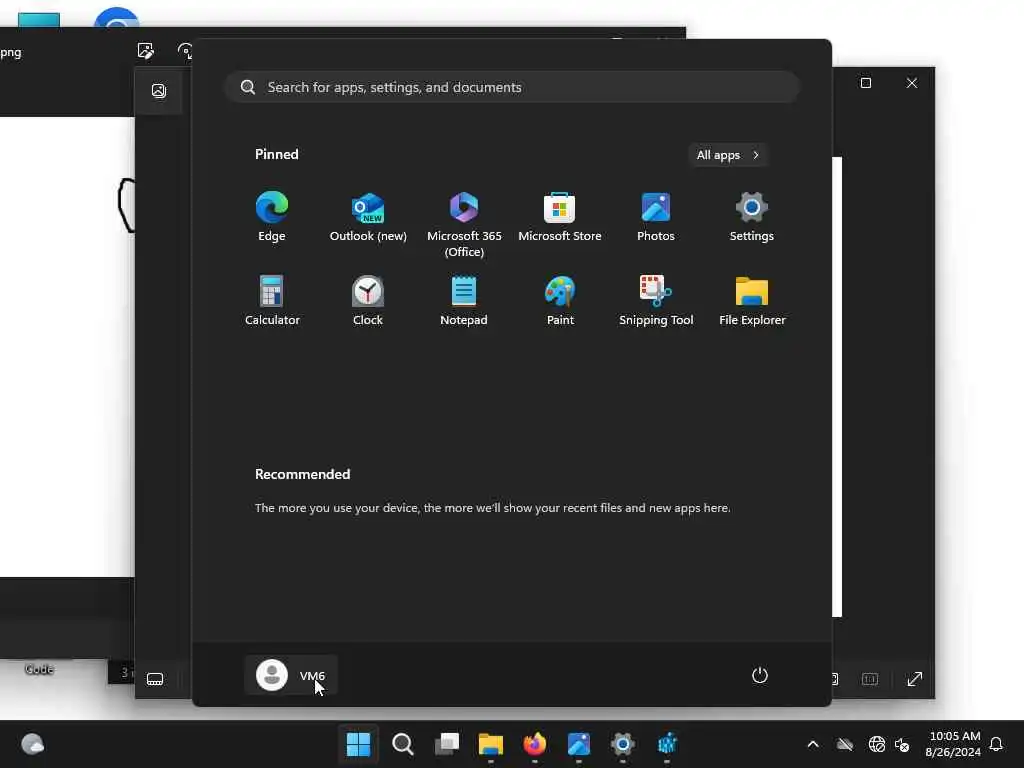This screenshot has width=1024, height=768.
Task: Switch to the Photos app in the taskbar
Action: tap(579, 744)
